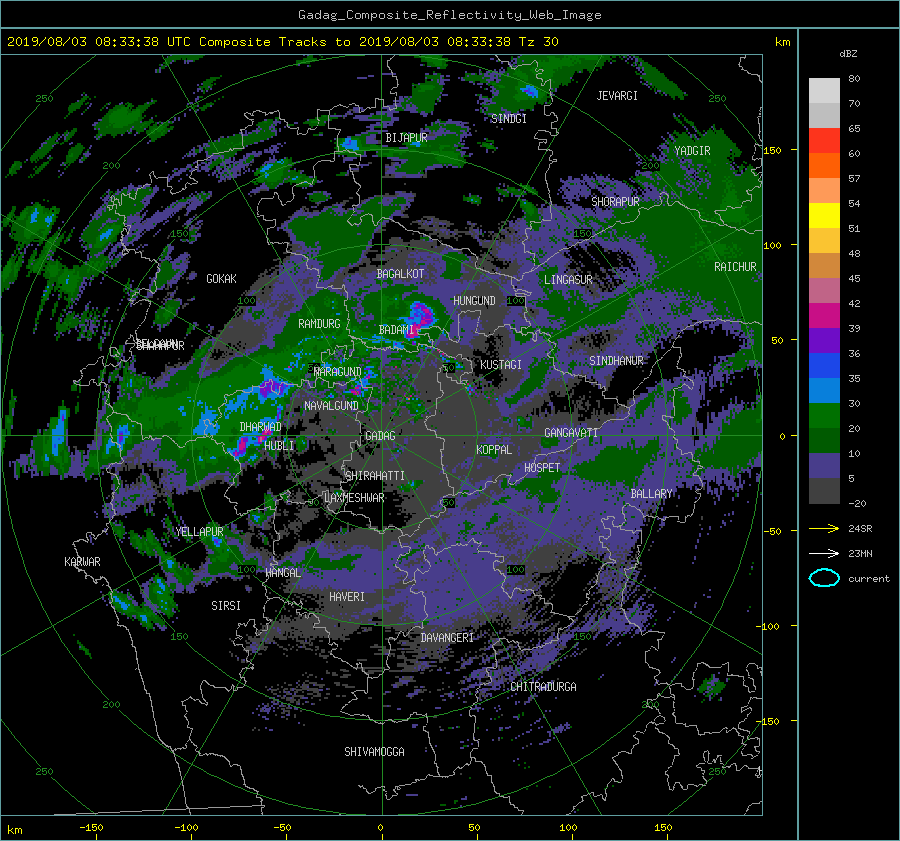Click the BIJAPUR city label
Image resolution: width=900 pixels, height=841 pixels.
tap(406, 138)
